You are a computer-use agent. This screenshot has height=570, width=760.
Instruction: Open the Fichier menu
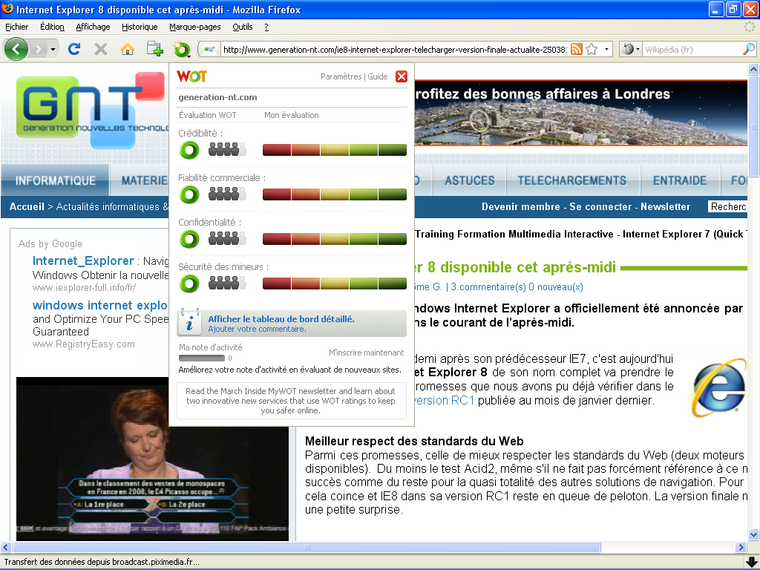coord(17,27)
